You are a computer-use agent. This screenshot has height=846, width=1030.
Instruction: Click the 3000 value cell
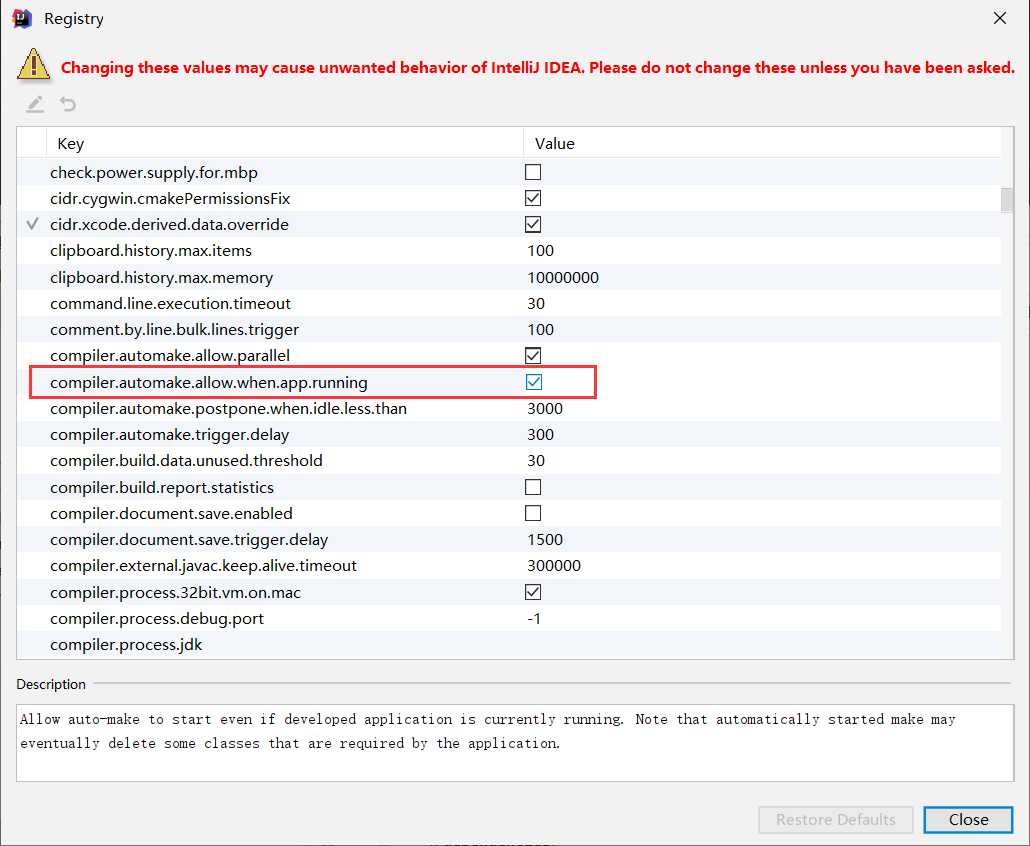tap(545, 409)
